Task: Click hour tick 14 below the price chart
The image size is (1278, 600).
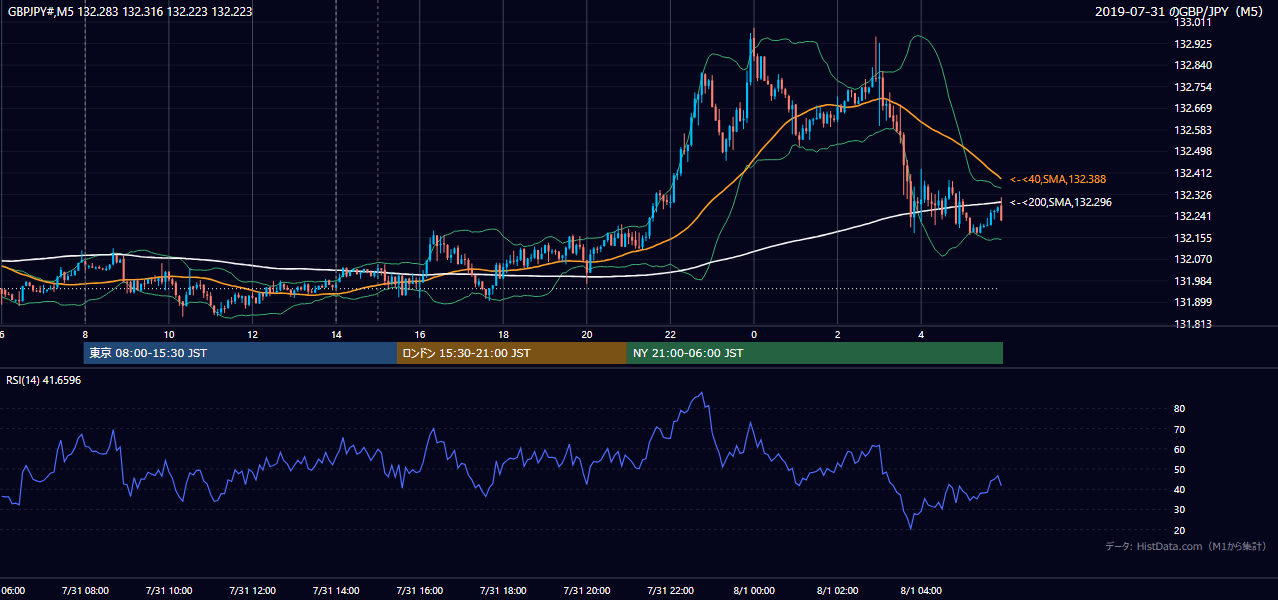Action: (336, 334)
